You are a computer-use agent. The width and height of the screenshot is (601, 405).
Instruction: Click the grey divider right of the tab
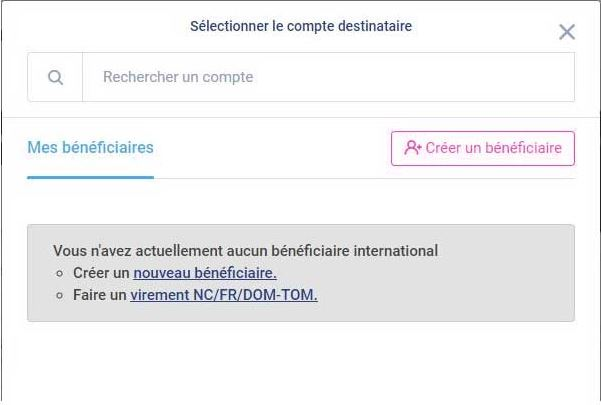point(364,178)
